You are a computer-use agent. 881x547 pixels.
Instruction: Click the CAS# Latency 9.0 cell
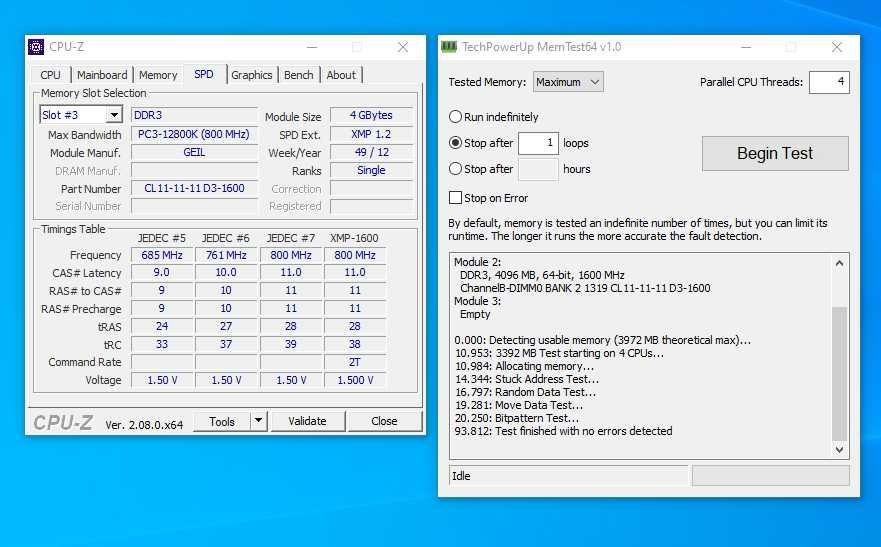[x=162, y=272]
